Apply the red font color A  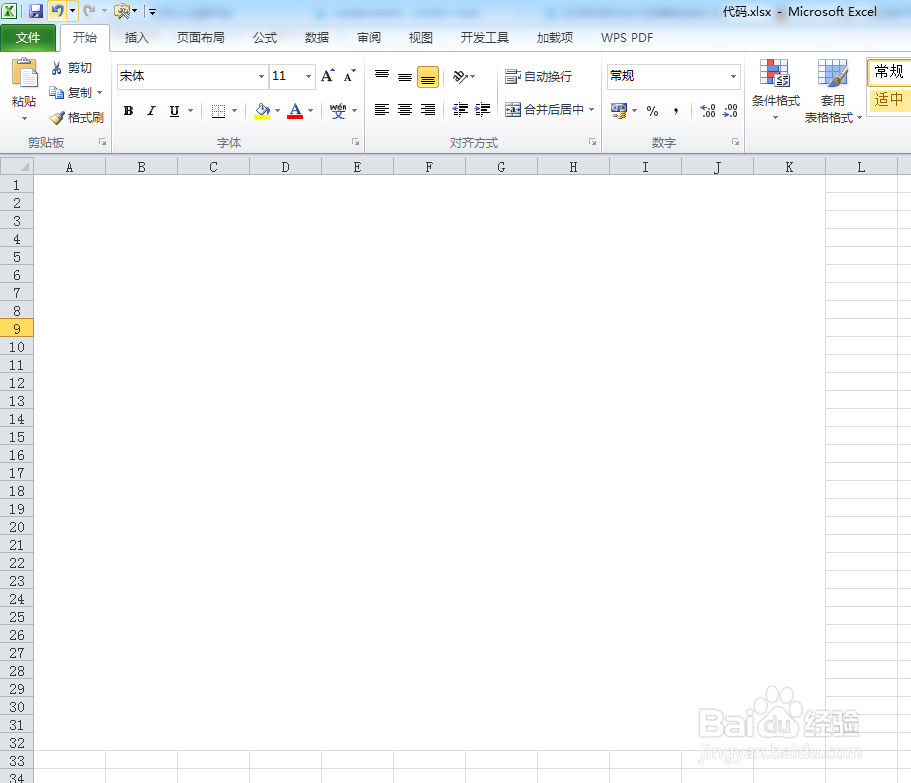tap(295, 110)
